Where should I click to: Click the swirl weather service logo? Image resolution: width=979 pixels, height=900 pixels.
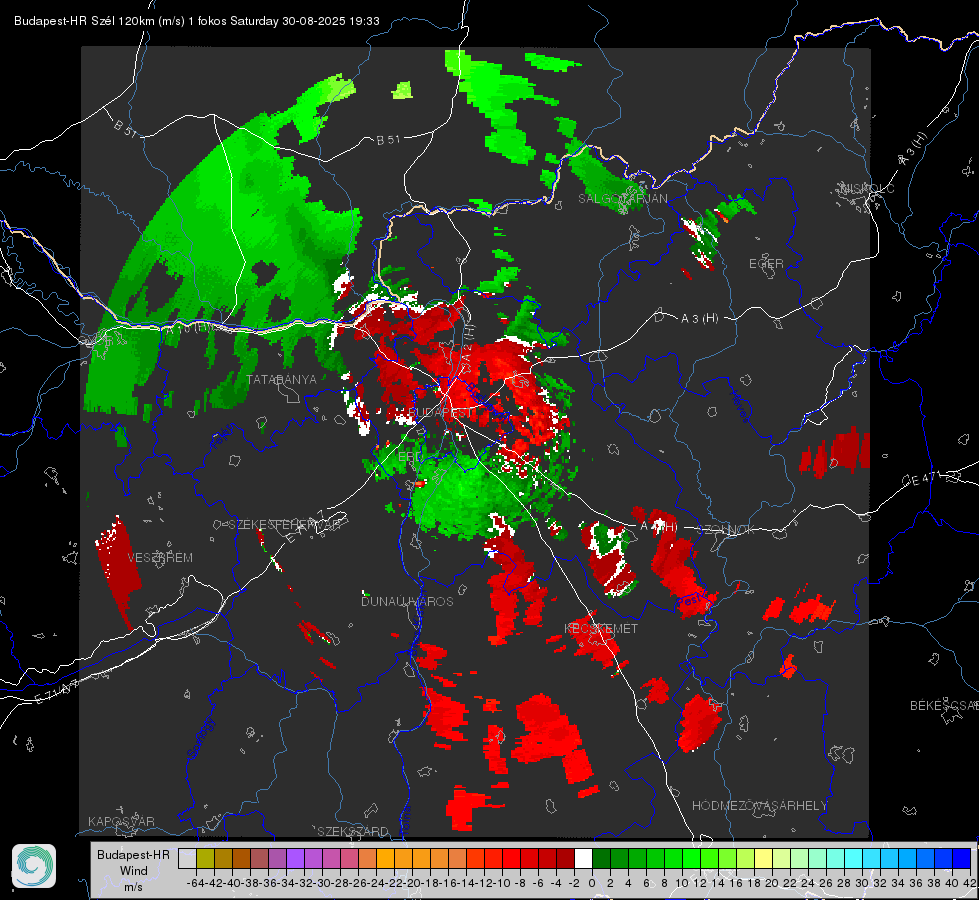click(x=34, y=866)
